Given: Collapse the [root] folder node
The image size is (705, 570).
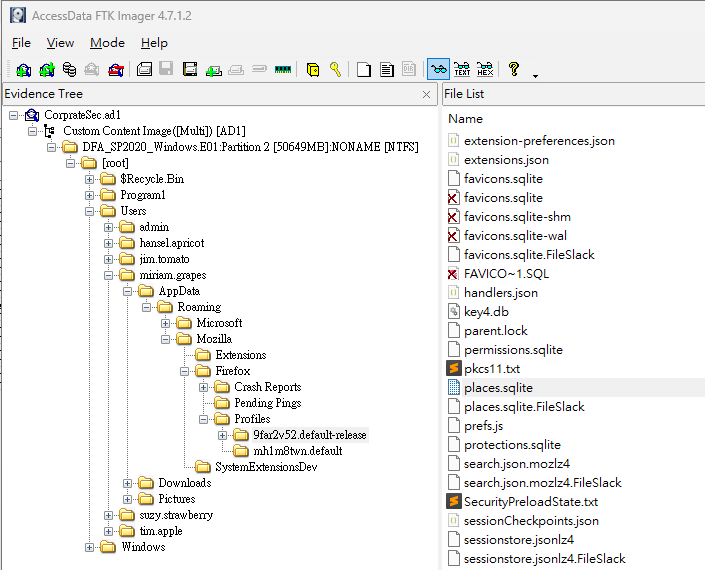Looking at the screenshot, I should [x=71, y=163].
